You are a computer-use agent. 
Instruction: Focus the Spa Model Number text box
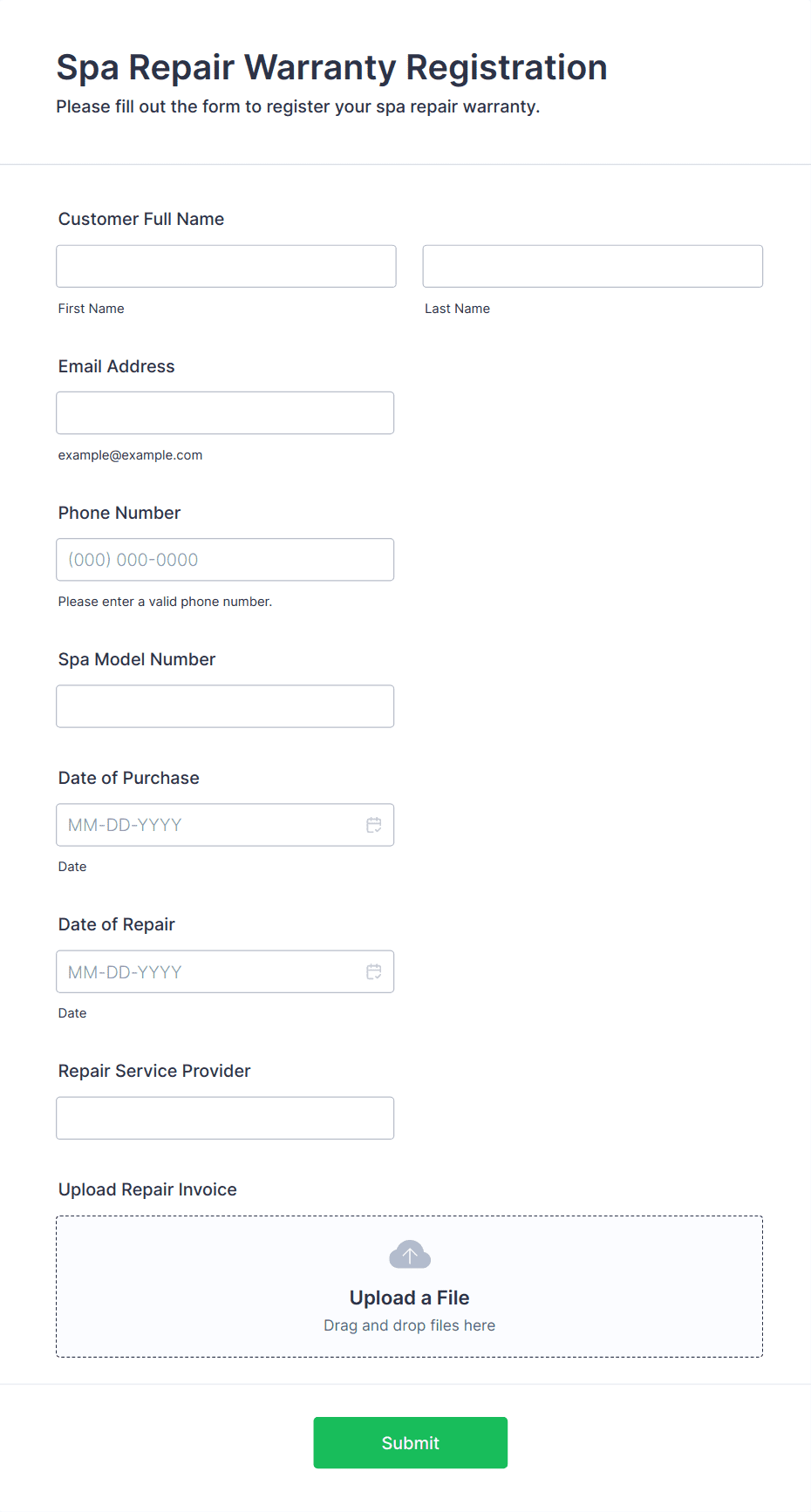tap(225, 706)
